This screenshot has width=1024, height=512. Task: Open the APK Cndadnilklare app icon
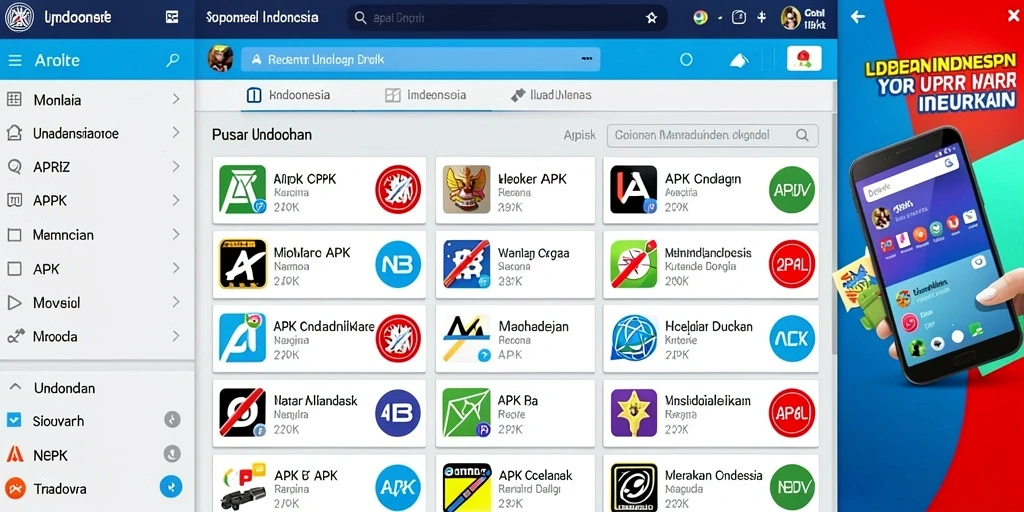242,338
